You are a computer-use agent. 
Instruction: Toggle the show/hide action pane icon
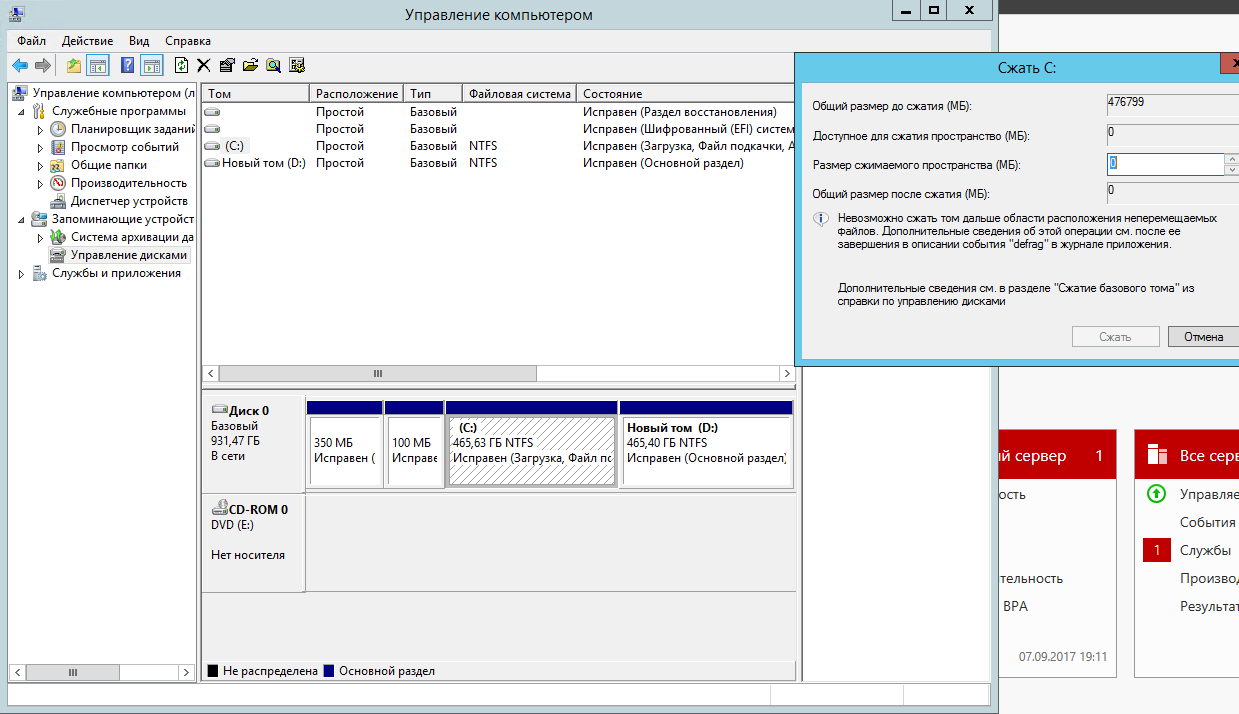pos(151,65)
